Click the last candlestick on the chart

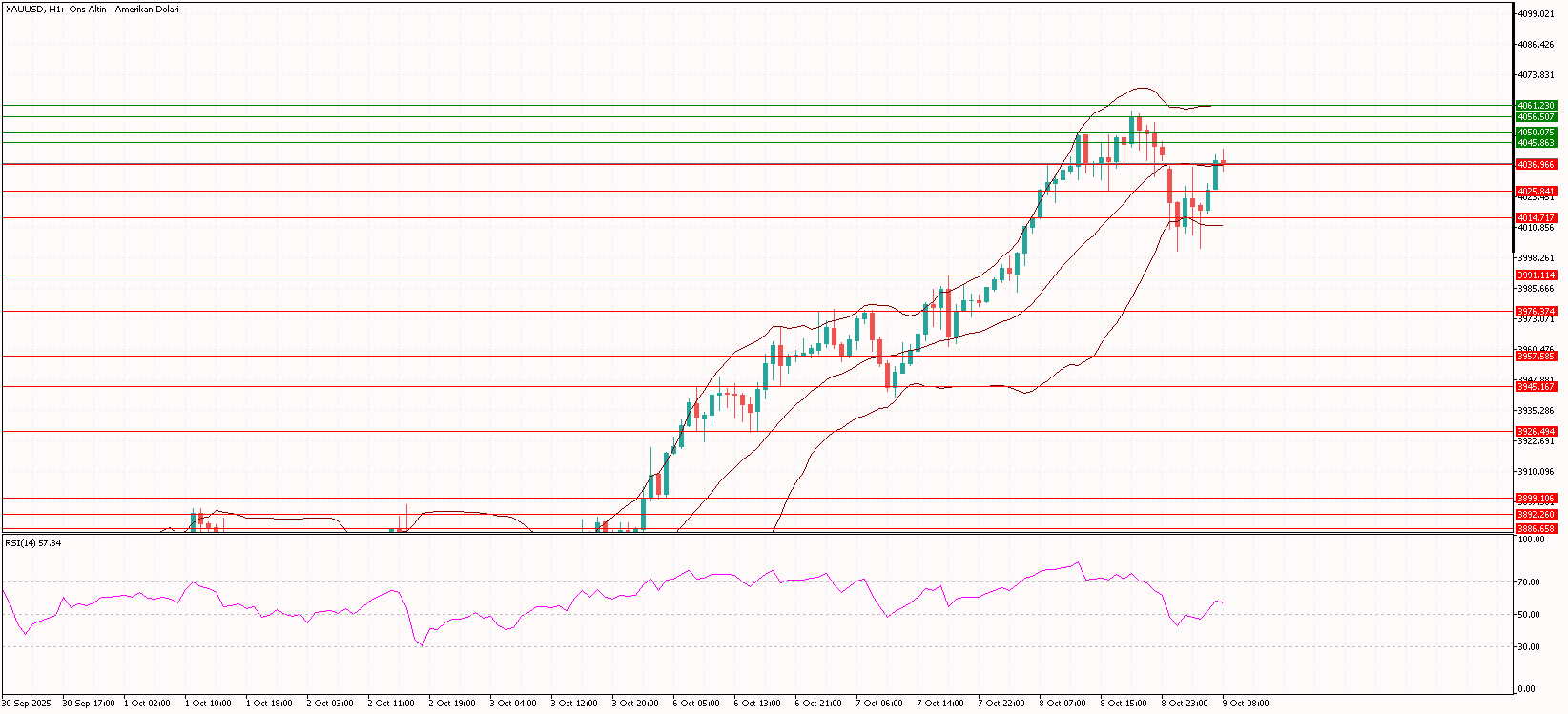1223,163
